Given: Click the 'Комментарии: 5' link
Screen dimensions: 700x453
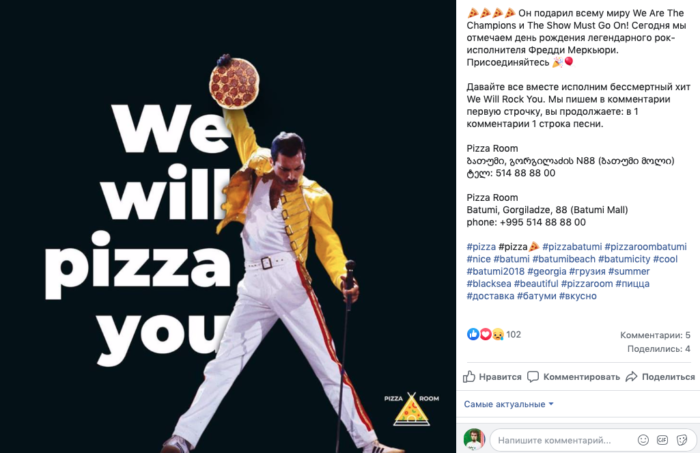Looking at the screenshot, I should click(655, 335).
